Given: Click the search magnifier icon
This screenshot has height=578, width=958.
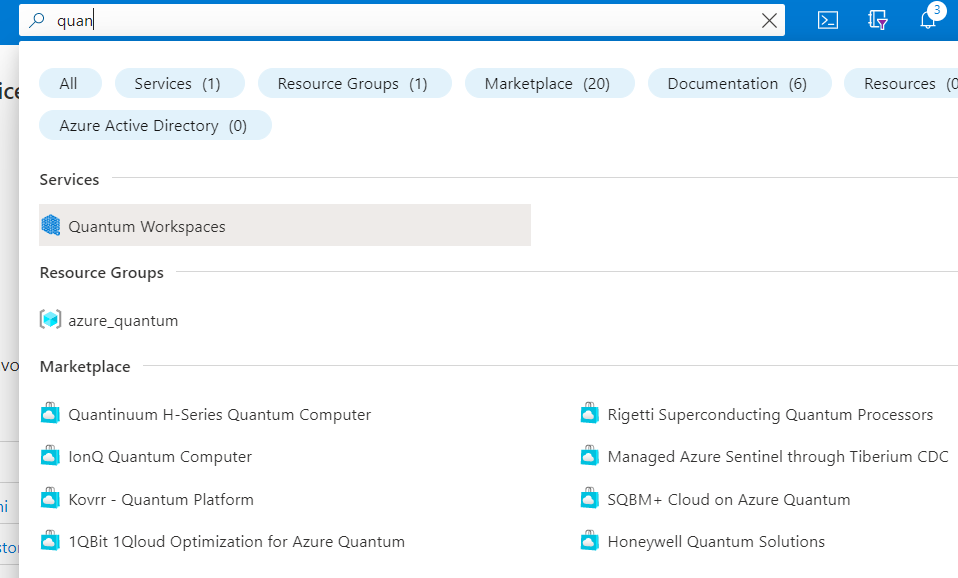Looking at the screenshot, I should click(x=37, y=20).
